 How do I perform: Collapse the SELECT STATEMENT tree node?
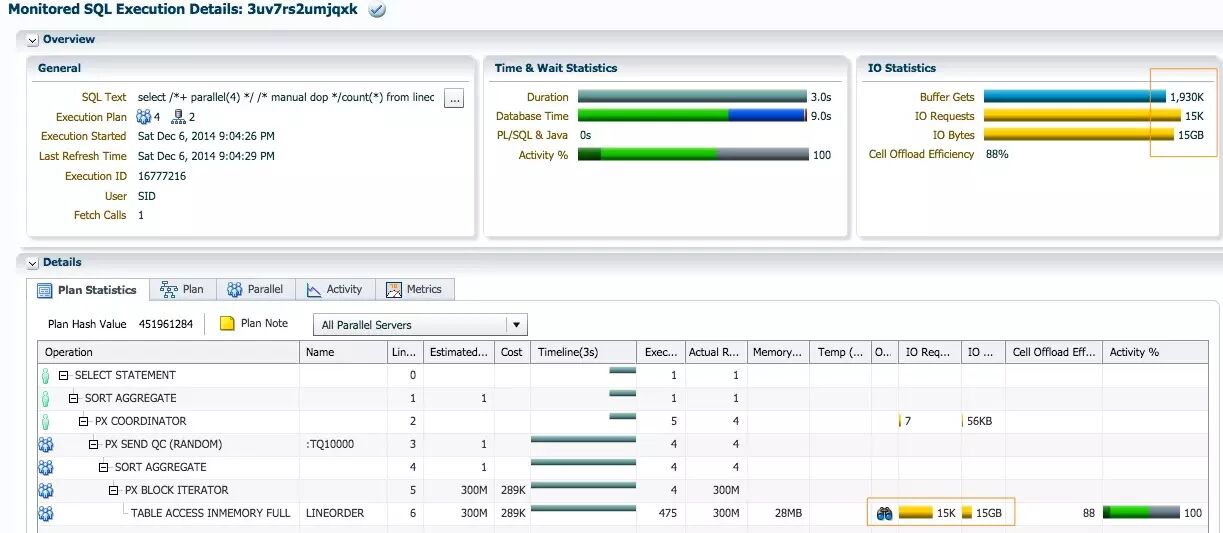click(64, 376)
